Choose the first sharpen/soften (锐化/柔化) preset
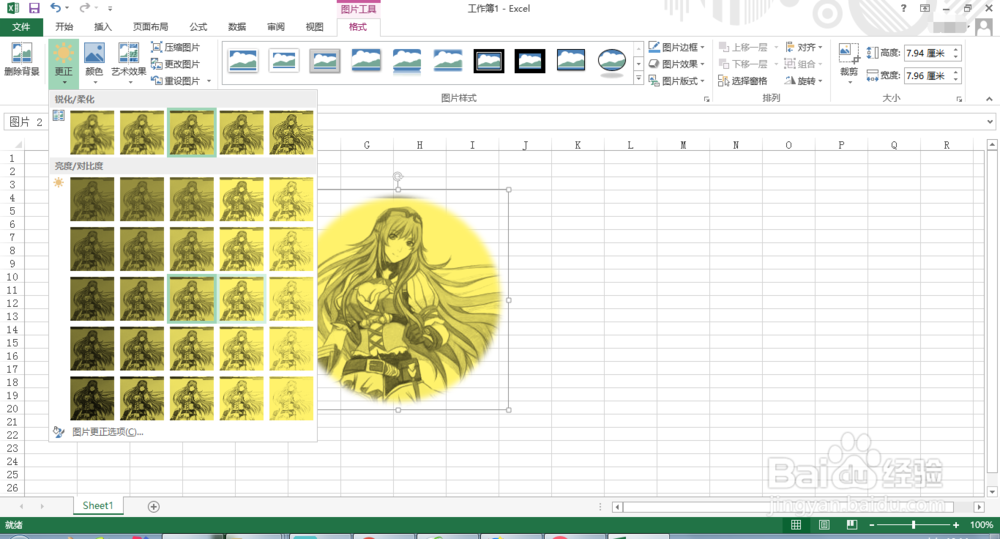This screenshot has height=539, width=1000. tap(92, 133)
